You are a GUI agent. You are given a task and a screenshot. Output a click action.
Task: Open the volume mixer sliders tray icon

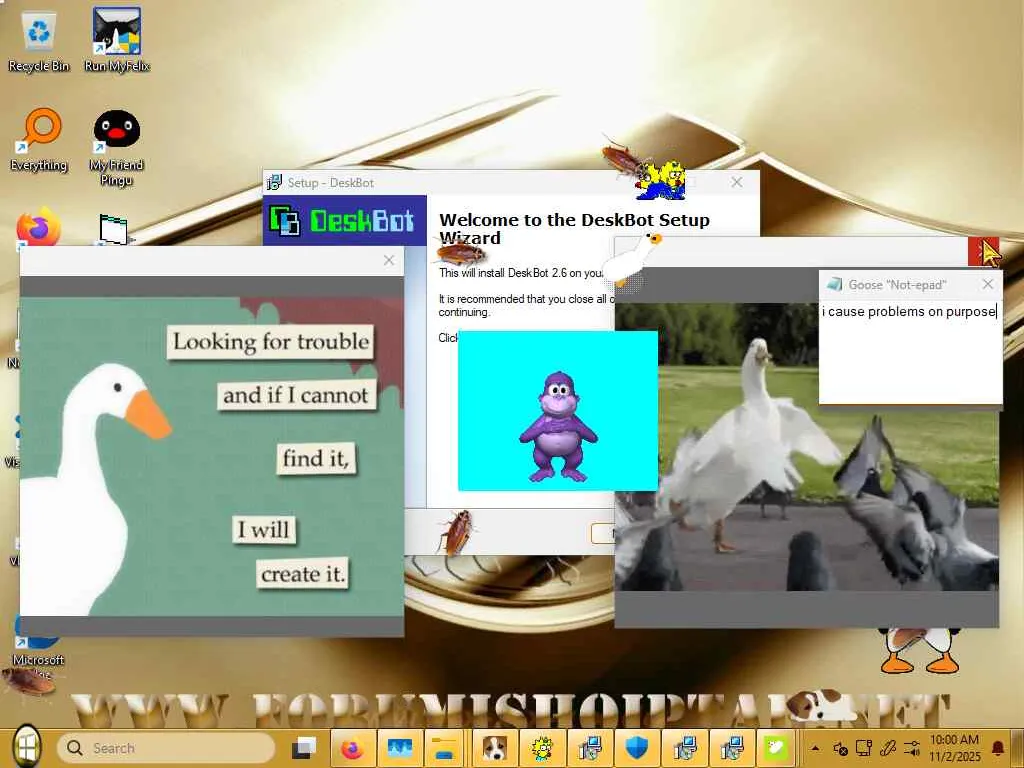coord(912,748)
